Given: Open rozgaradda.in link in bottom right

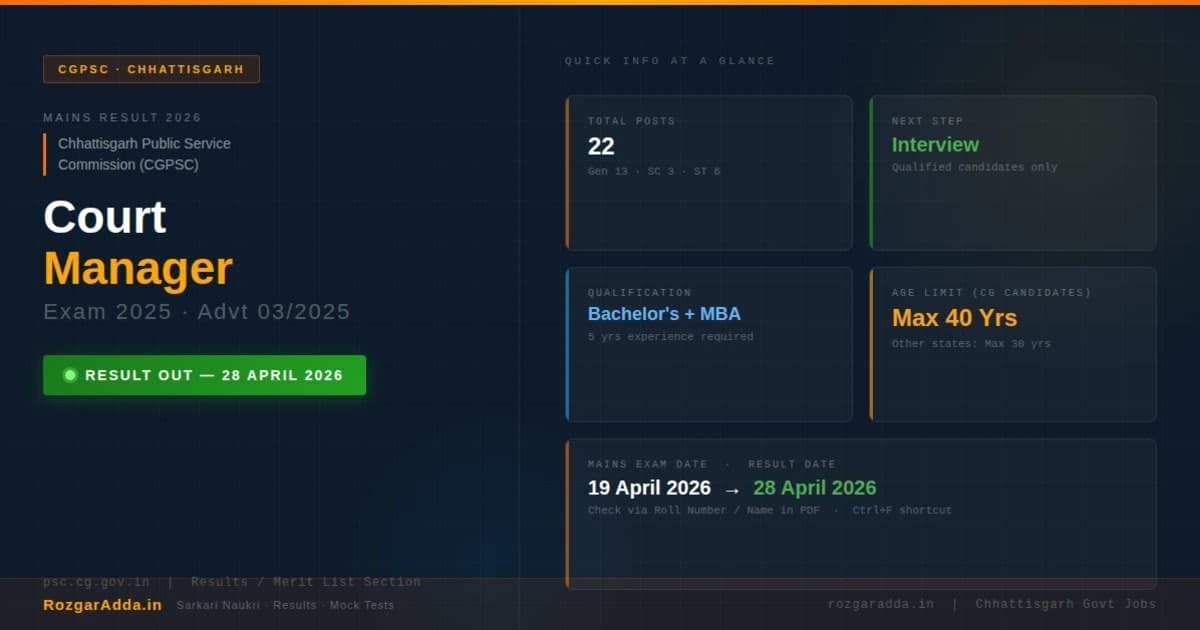Looking at the screenshot, I should (880, 604).
